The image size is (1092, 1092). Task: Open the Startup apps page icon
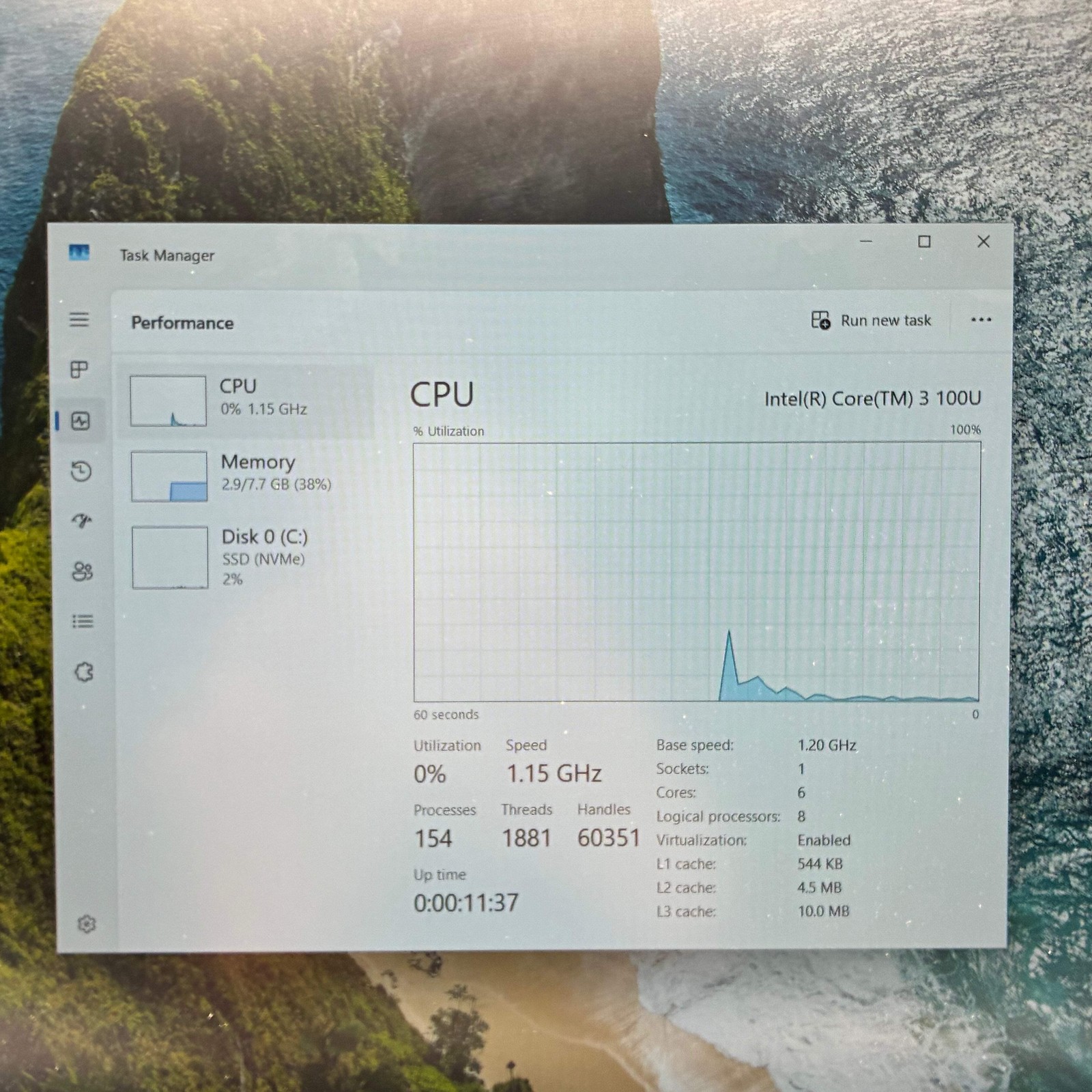(82, 521)
